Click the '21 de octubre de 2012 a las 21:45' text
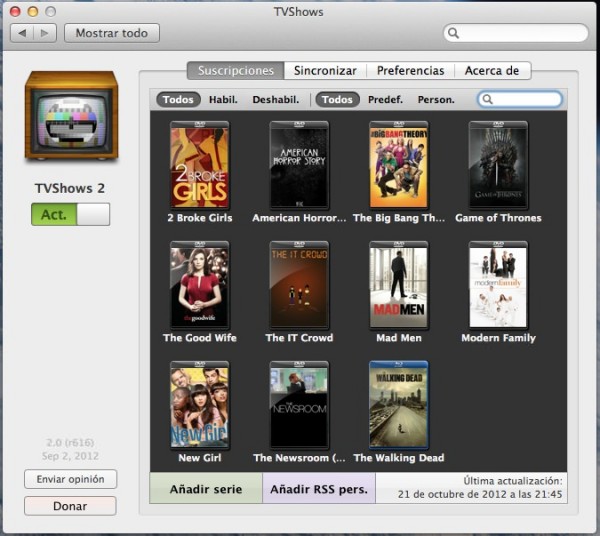The height and width of the screenshot is (536, 600). [480, 494]
